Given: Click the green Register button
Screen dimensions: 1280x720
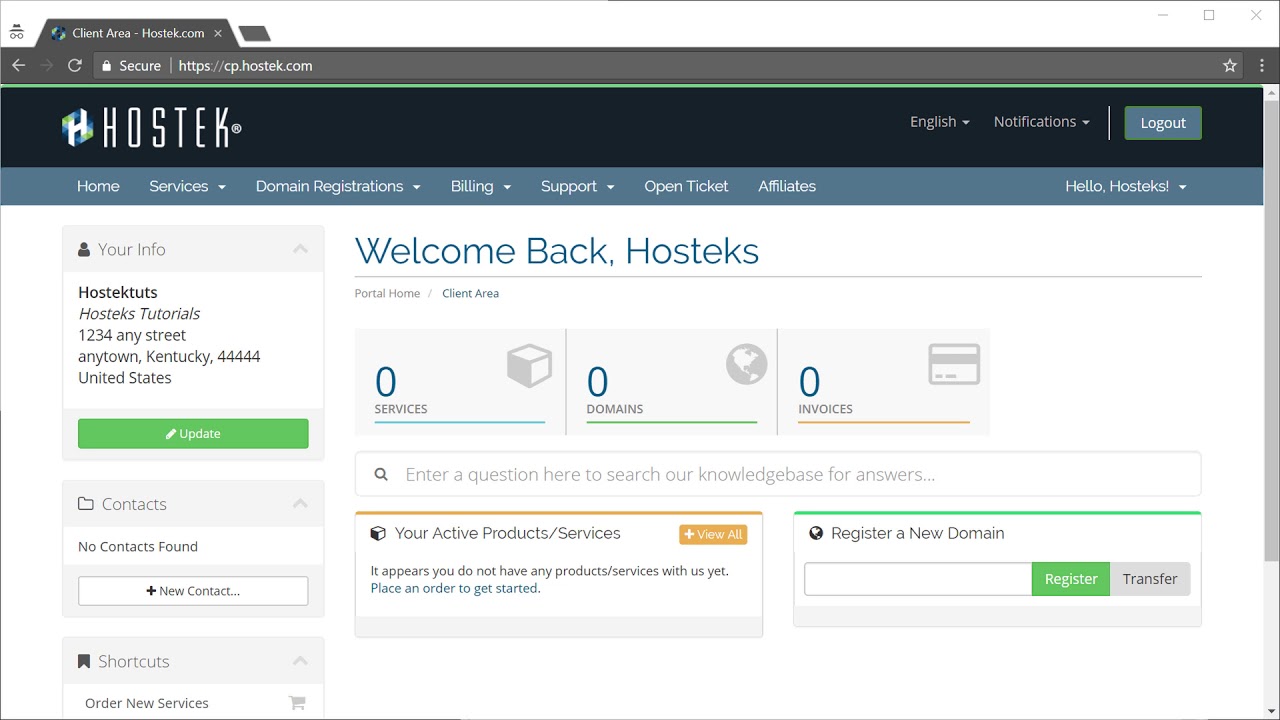Looking at the screenshot, I should [x=1071, y=579].
